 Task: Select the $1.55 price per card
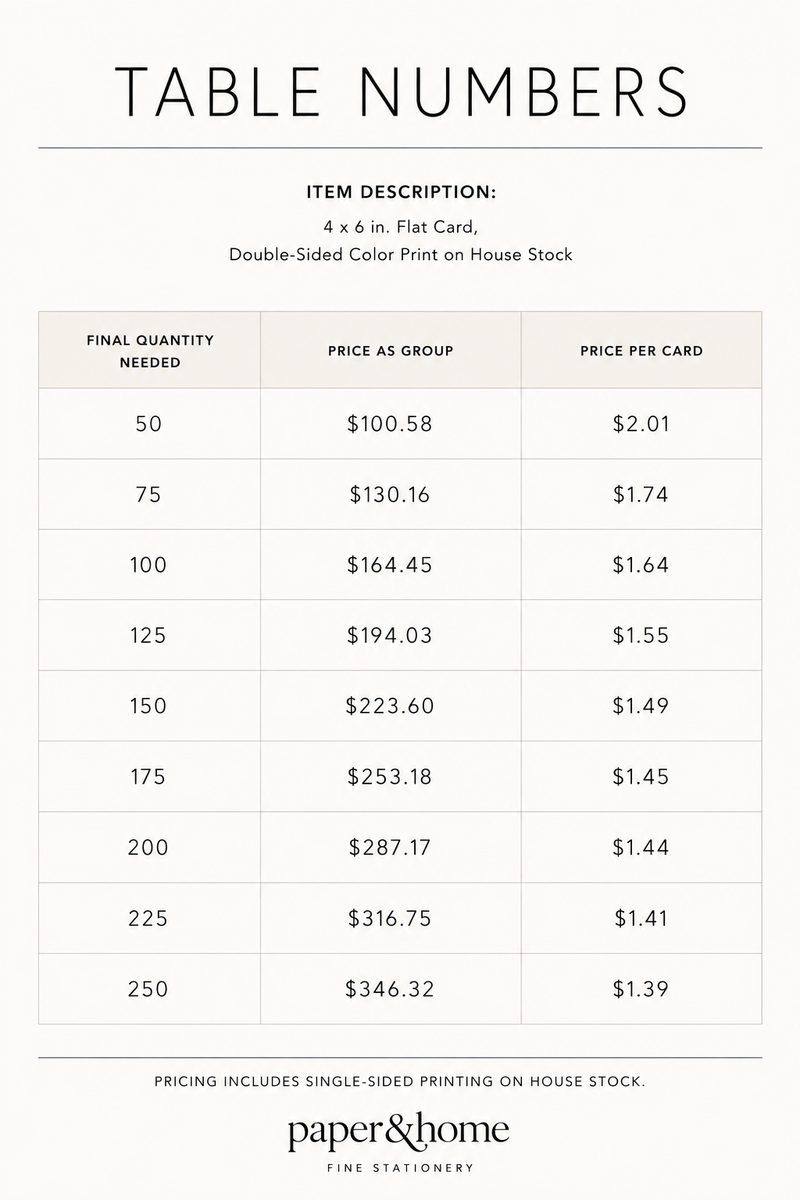(641, 636)
